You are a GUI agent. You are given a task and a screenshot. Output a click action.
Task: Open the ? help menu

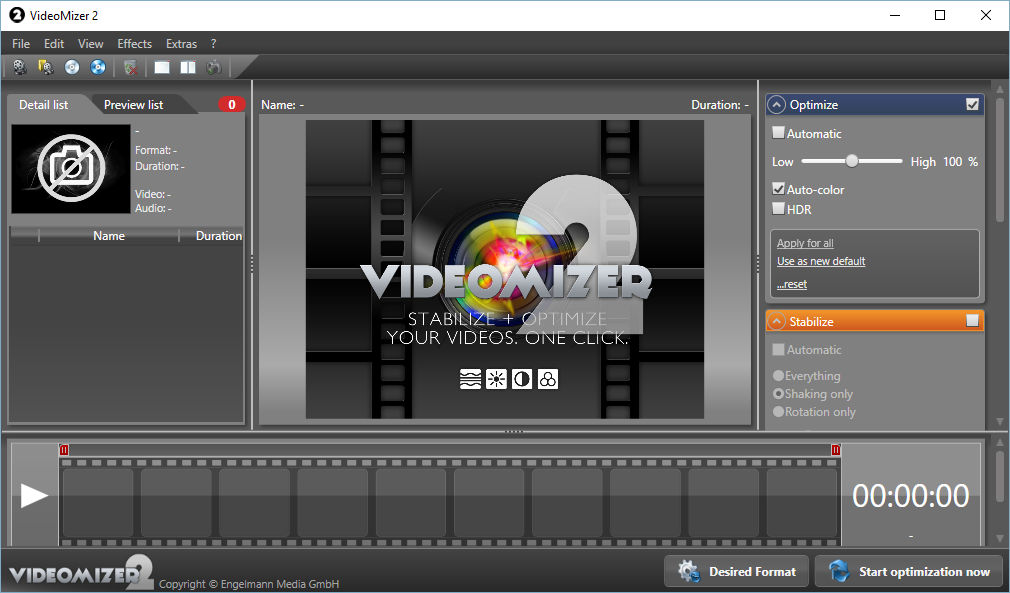pyautogui.click(x=213, y=44)
